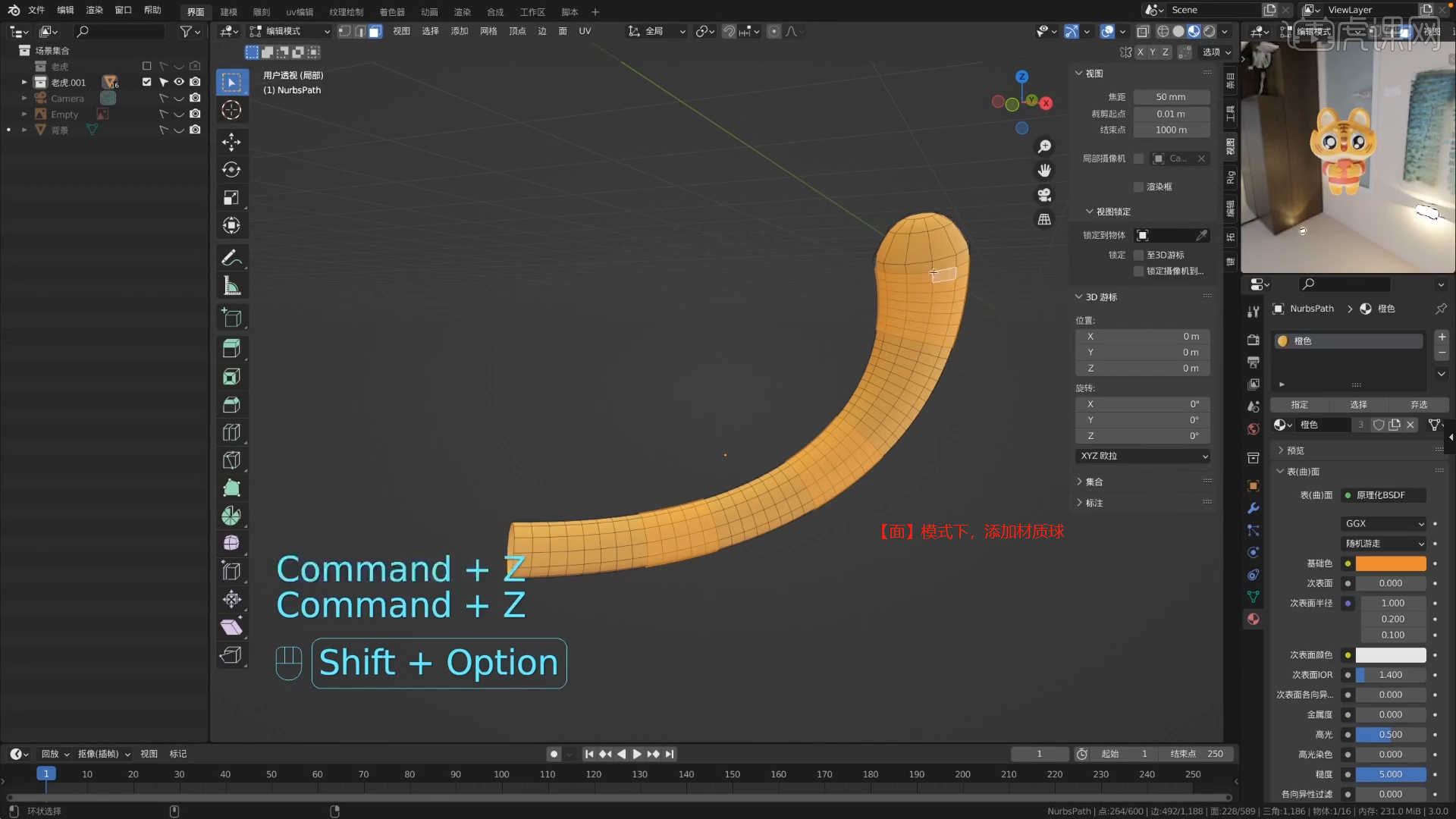The height and width of the screenshot is (819, 1456).
Task: Select the Rotate tool
Action: (x=231, y=170)
